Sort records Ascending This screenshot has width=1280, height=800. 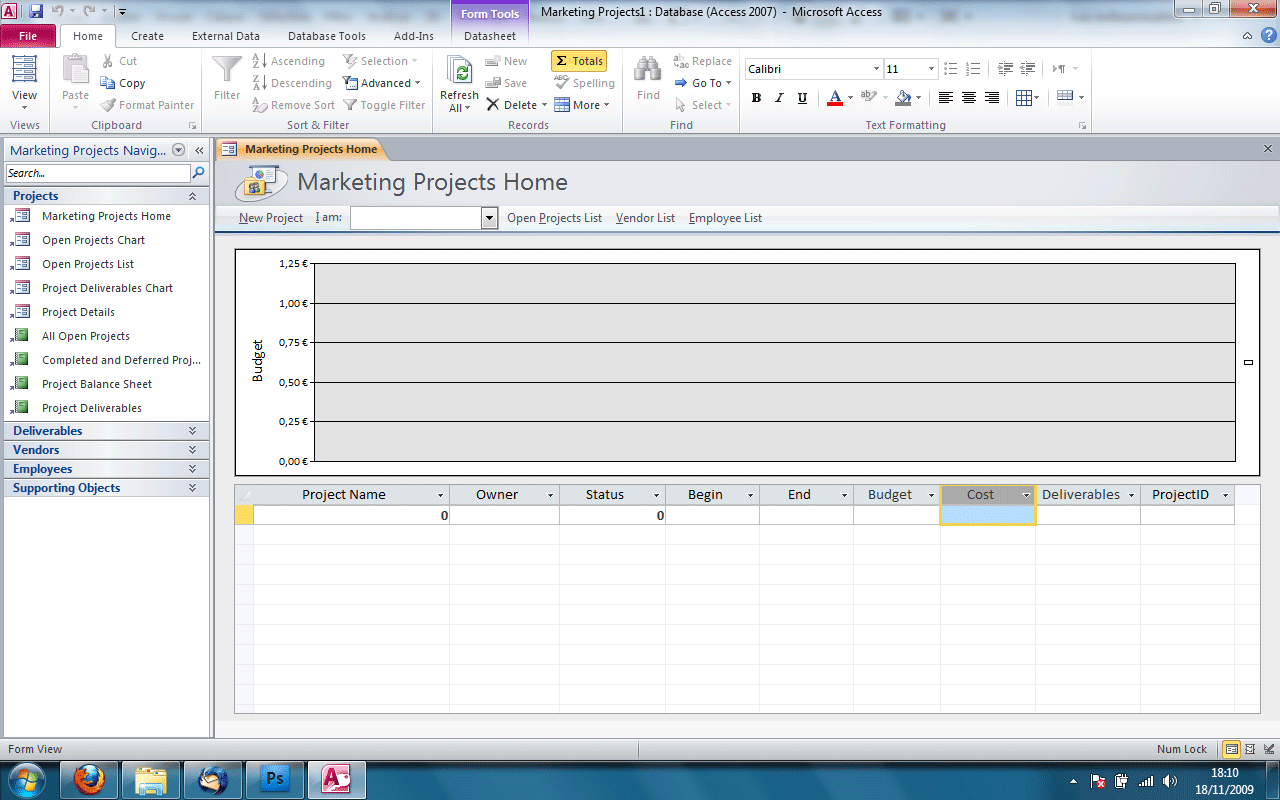[289, 61]
